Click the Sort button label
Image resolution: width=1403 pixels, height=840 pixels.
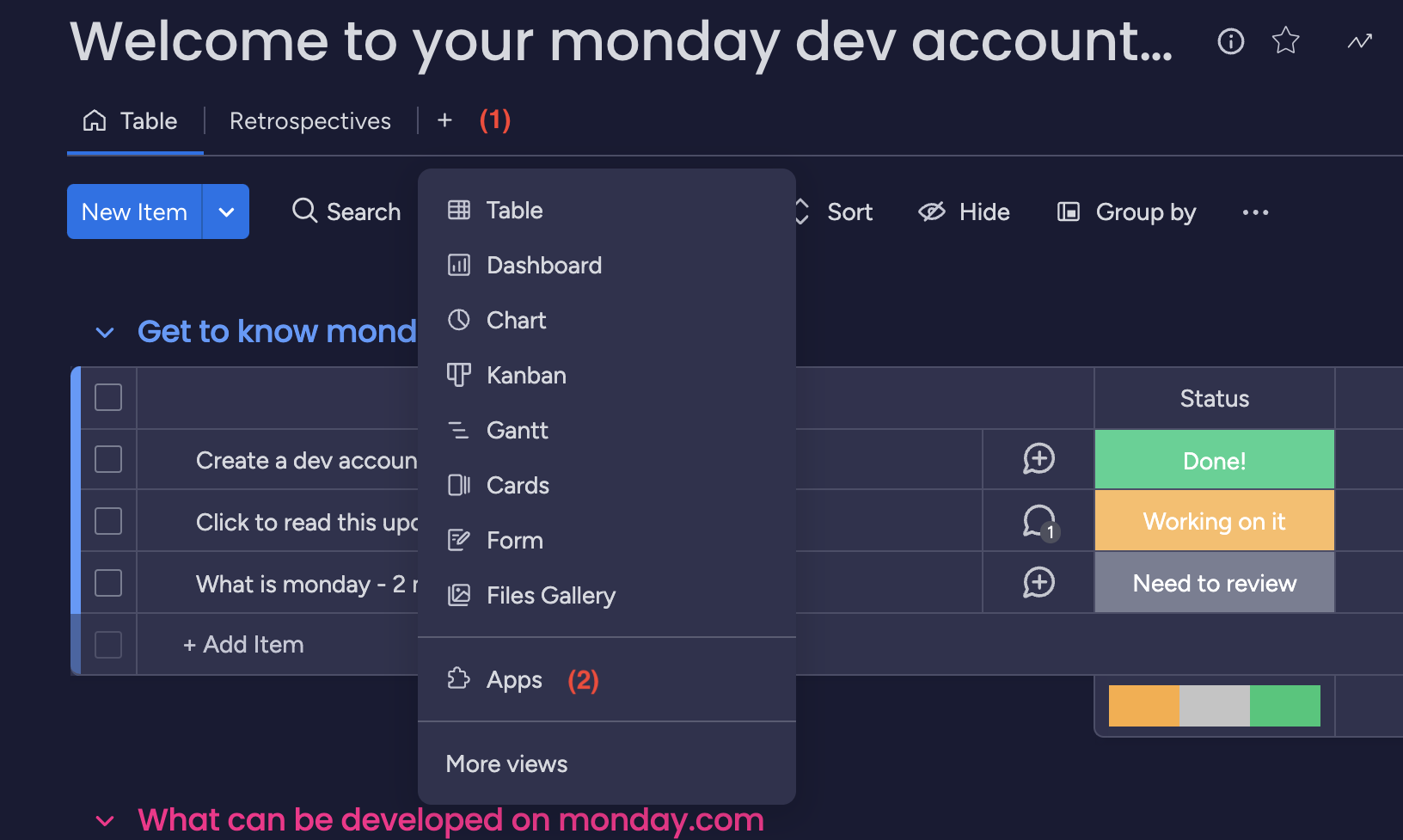849,212
